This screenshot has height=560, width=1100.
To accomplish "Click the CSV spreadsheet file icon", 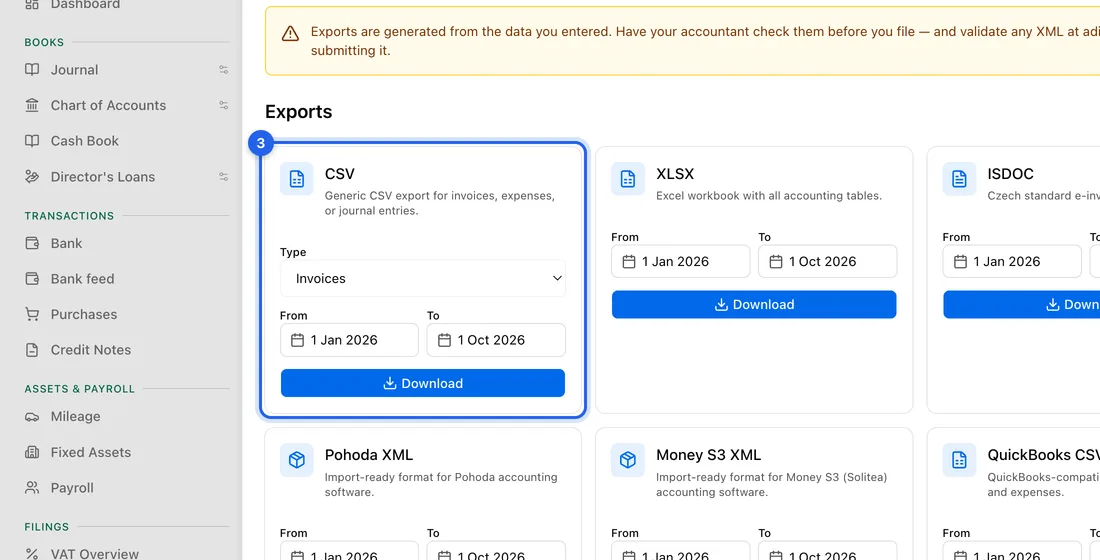I will click(x=297, y=179).
